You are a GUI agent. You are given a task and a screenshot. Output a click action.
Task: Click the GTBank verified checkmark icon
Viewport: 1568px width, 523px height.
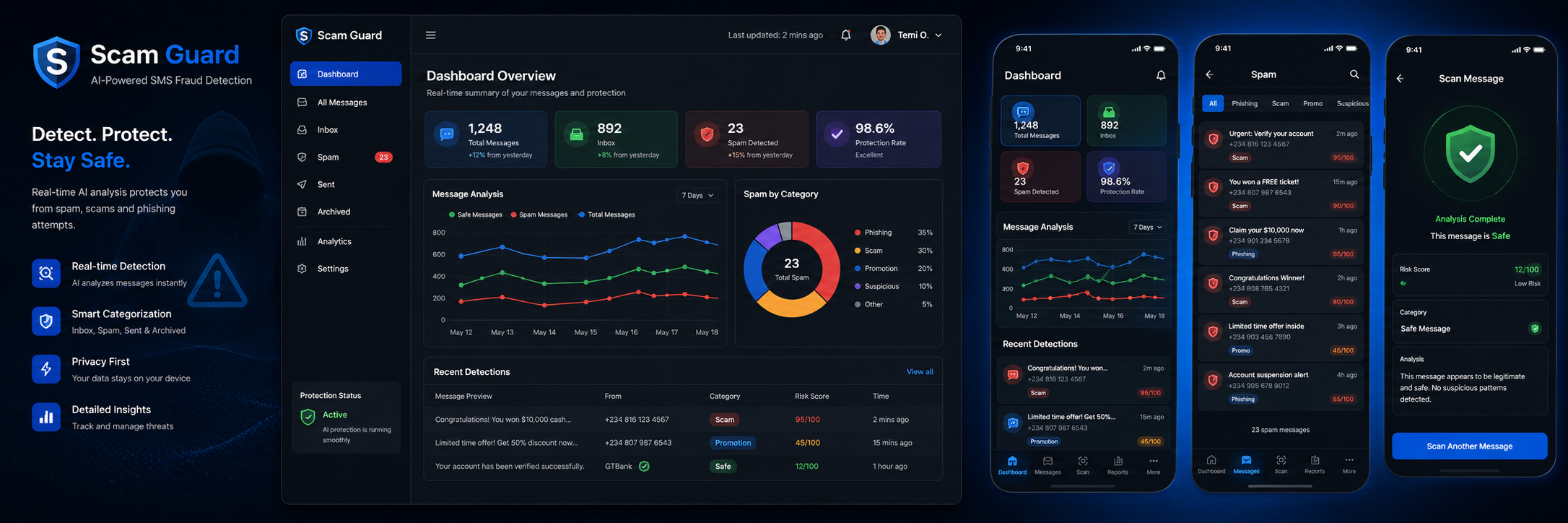coord(644,466)
